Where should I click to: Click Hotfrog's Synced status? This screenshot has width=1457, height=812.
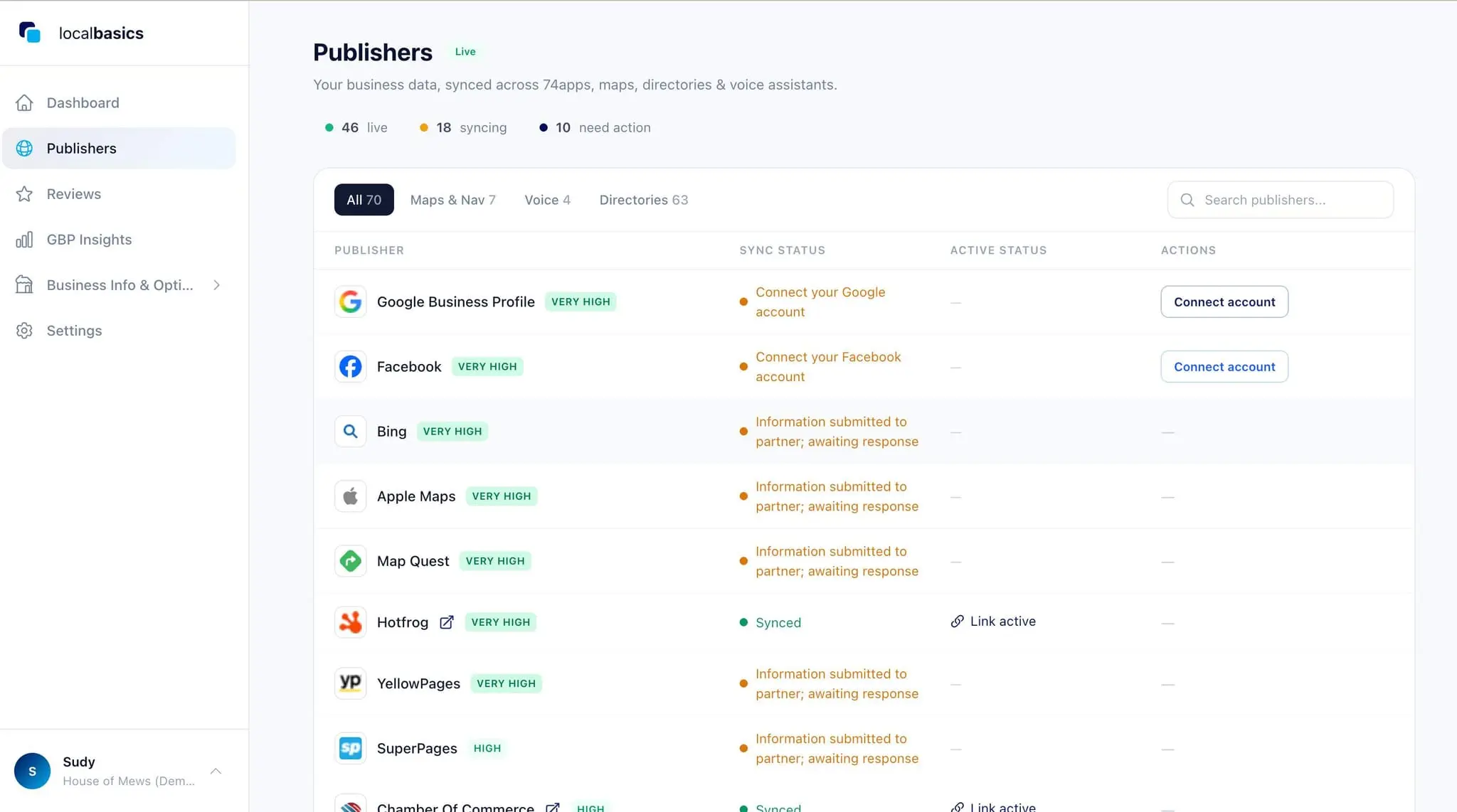770,622
